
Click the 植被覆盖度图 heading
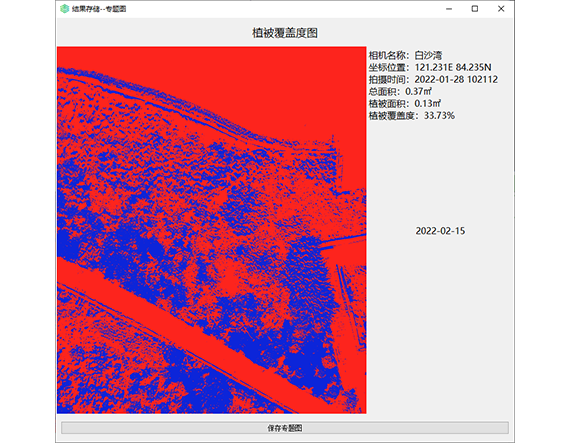tap(285, 33)
